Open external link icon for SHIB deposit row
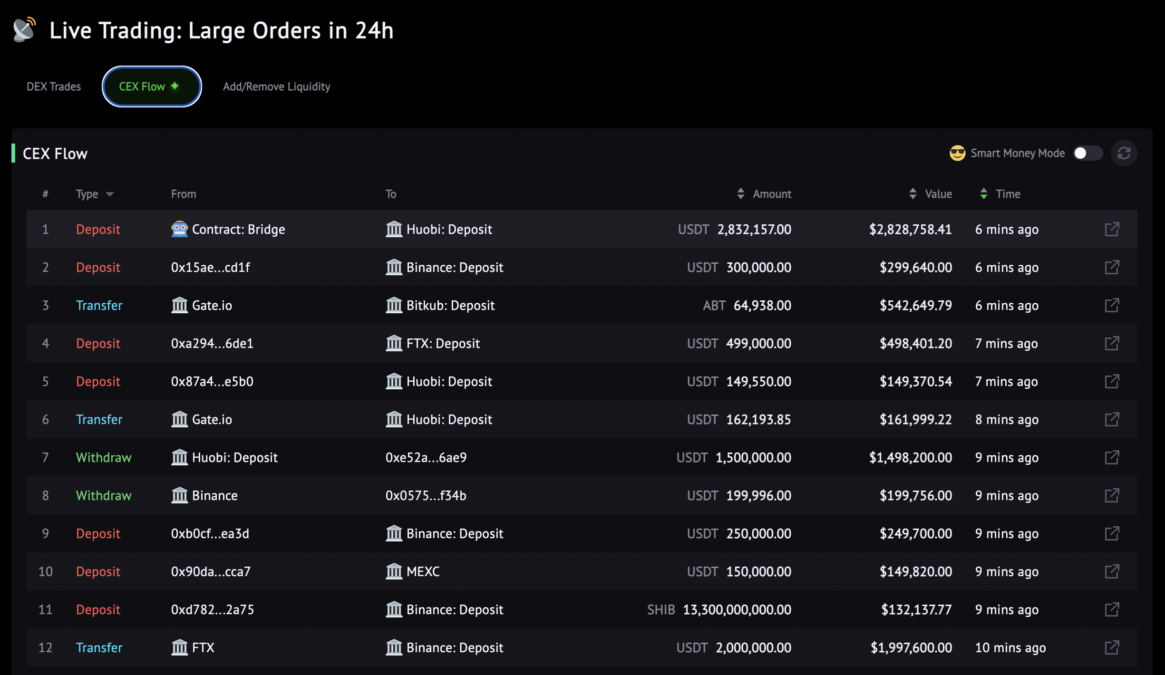The image size is (1165, 675). click(1112, 610)
